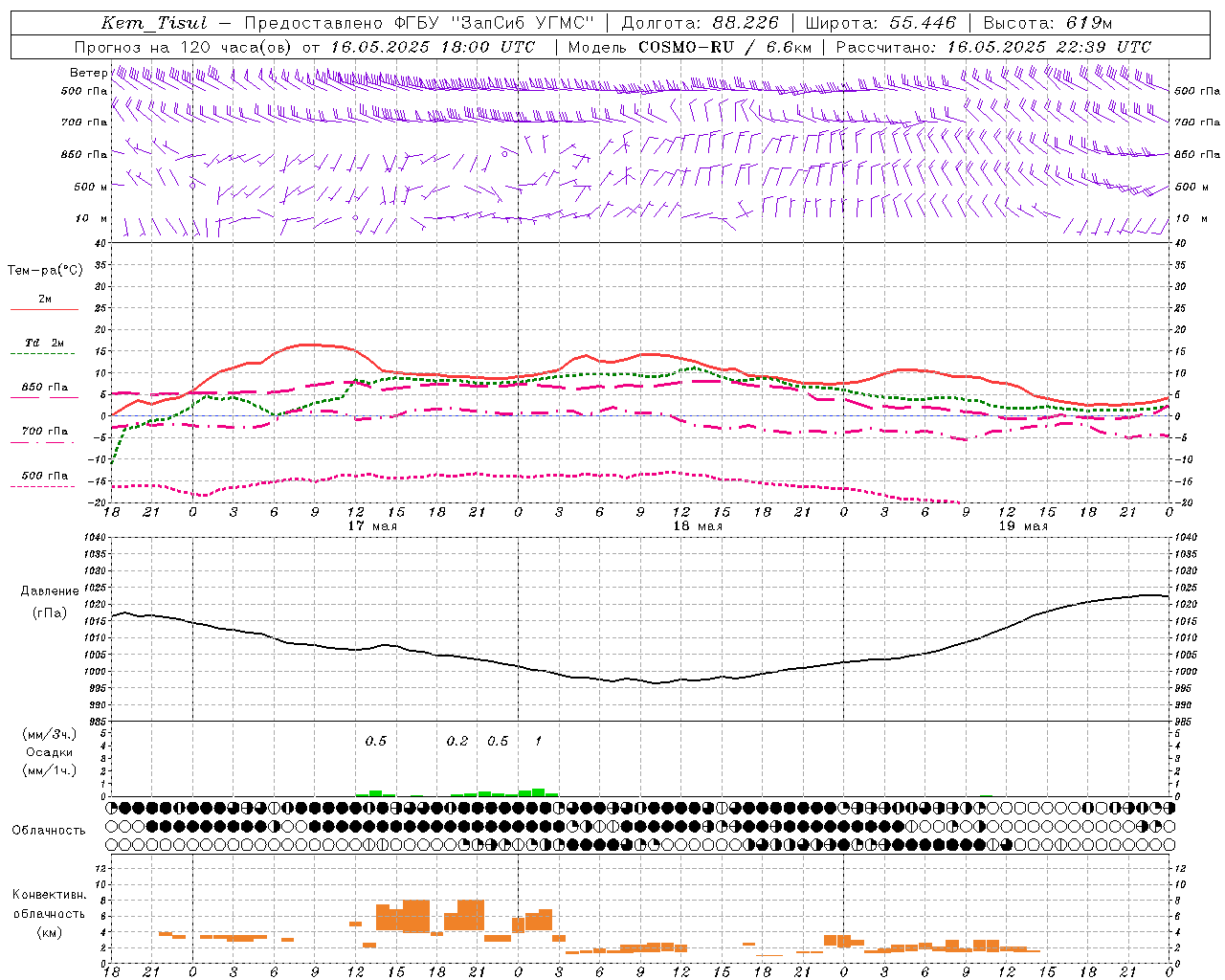Click the 18 мая date label

698,526
